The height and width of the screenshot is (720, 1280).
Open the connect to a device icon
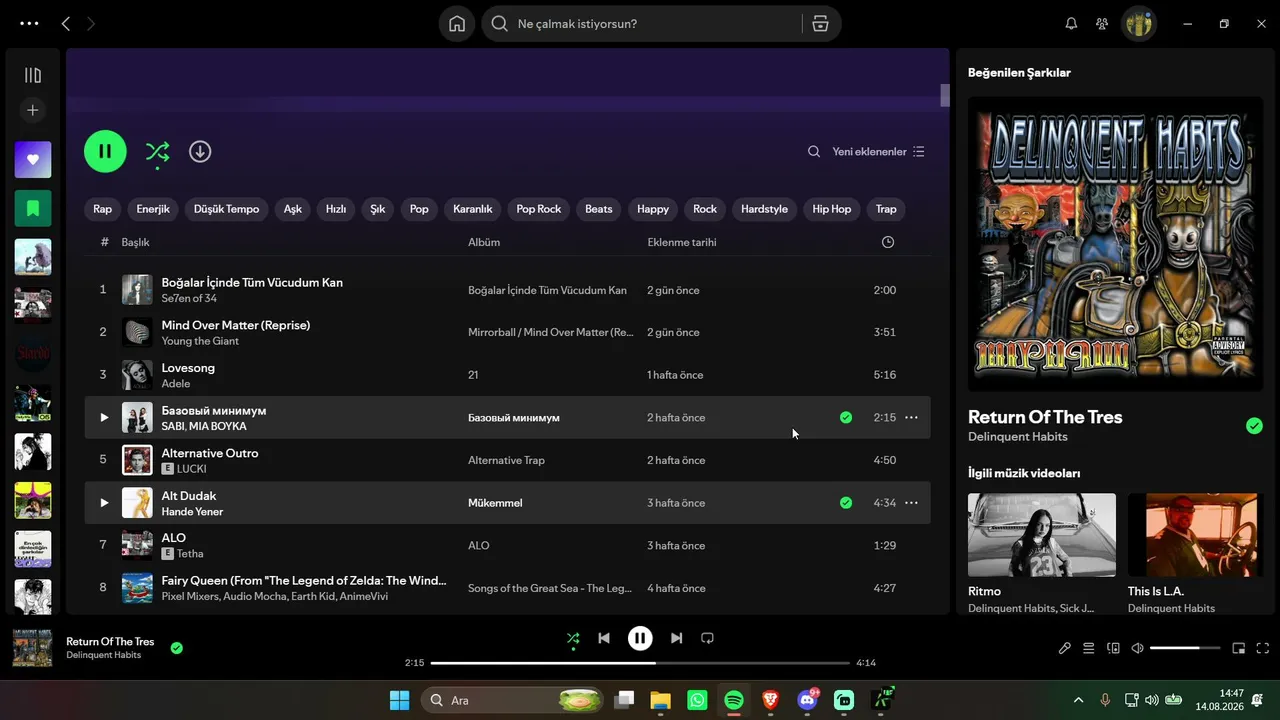tap(1113, 648)
